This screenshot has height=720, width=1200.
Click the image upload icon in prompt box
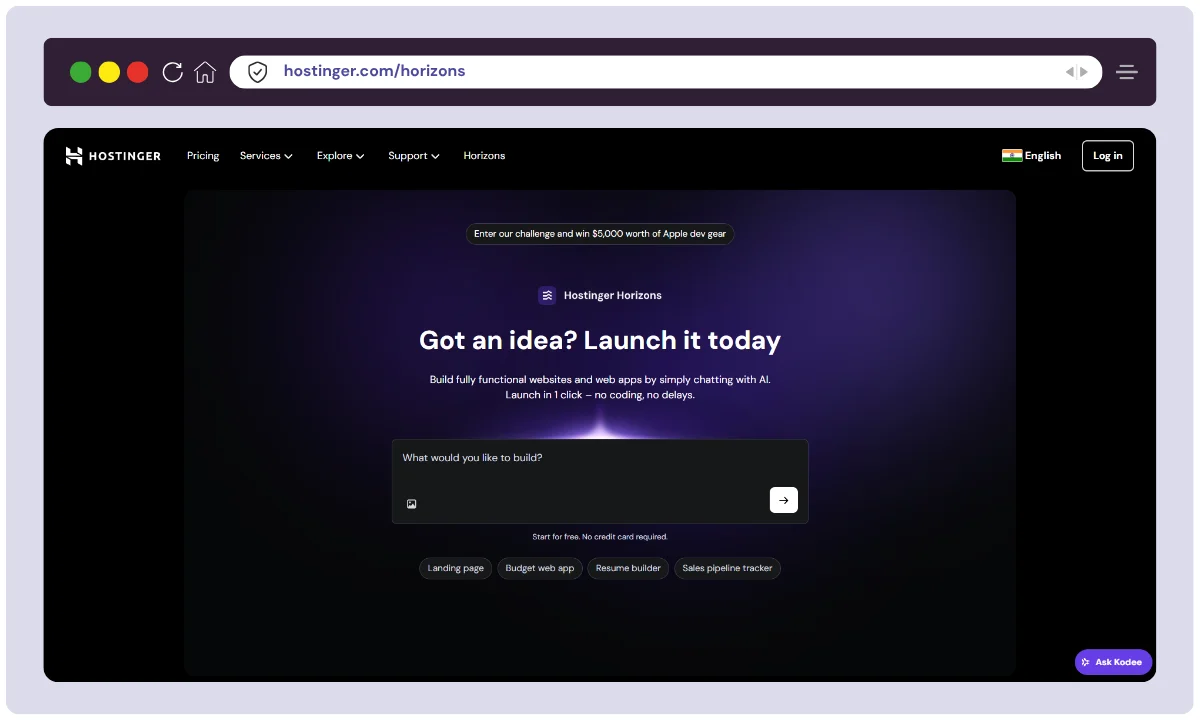[411, 504]
